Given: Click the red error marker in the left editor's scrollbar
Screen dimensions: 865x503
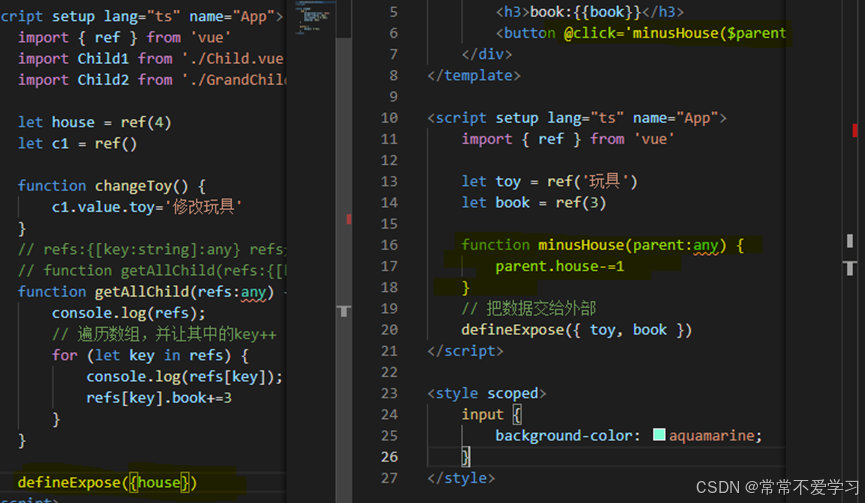Looking at the screenshot, I should (349, 219).
